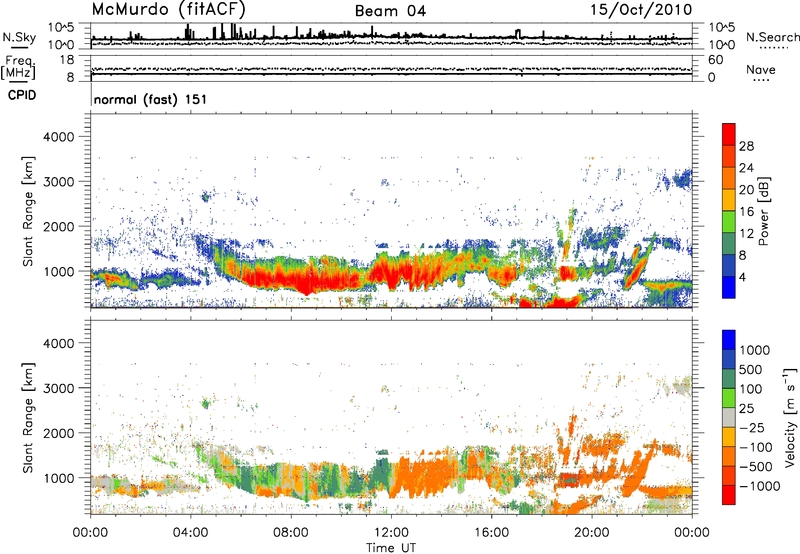Click '1000' on the velocity panel range axis
800x554 pixels.
[58, 478]
